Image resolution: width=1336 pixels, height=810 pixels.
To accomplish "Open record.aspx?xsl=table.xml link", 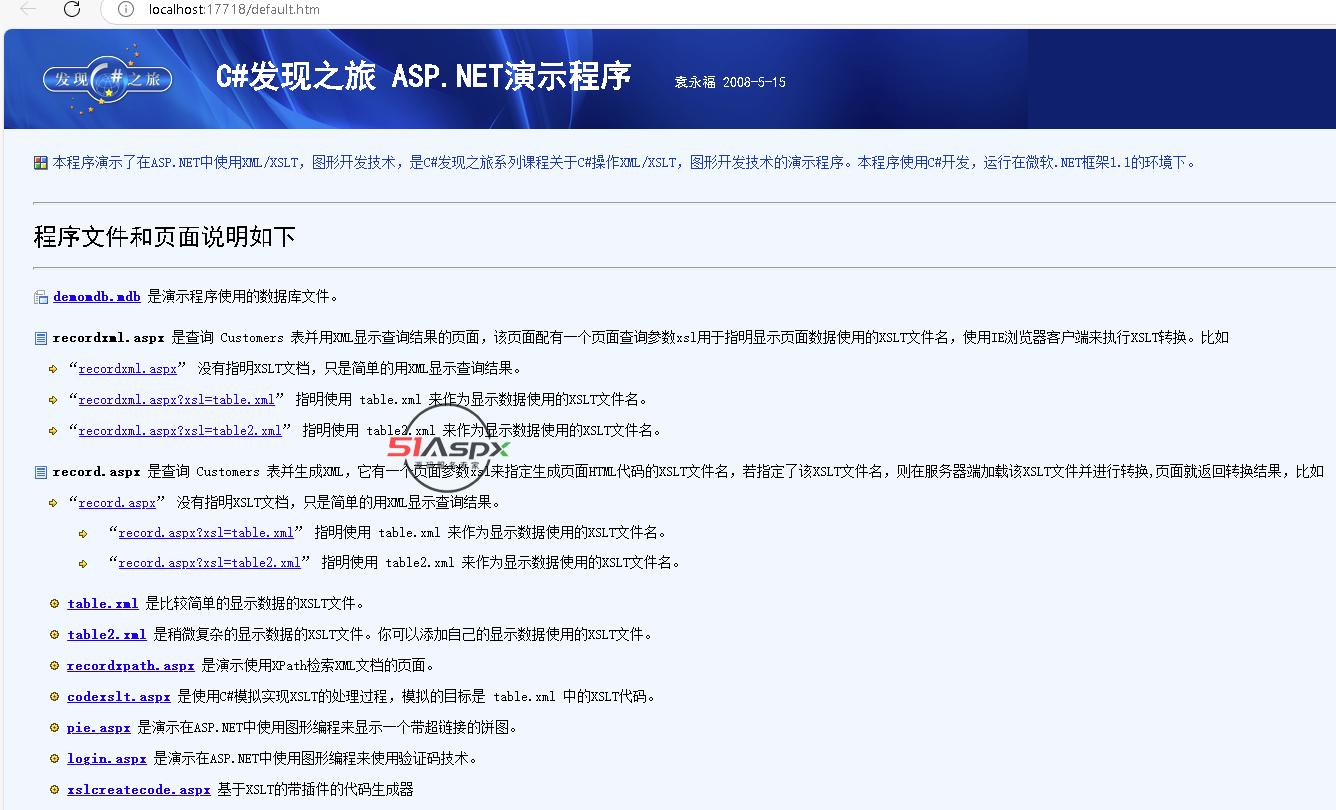I will coord(206,533).
